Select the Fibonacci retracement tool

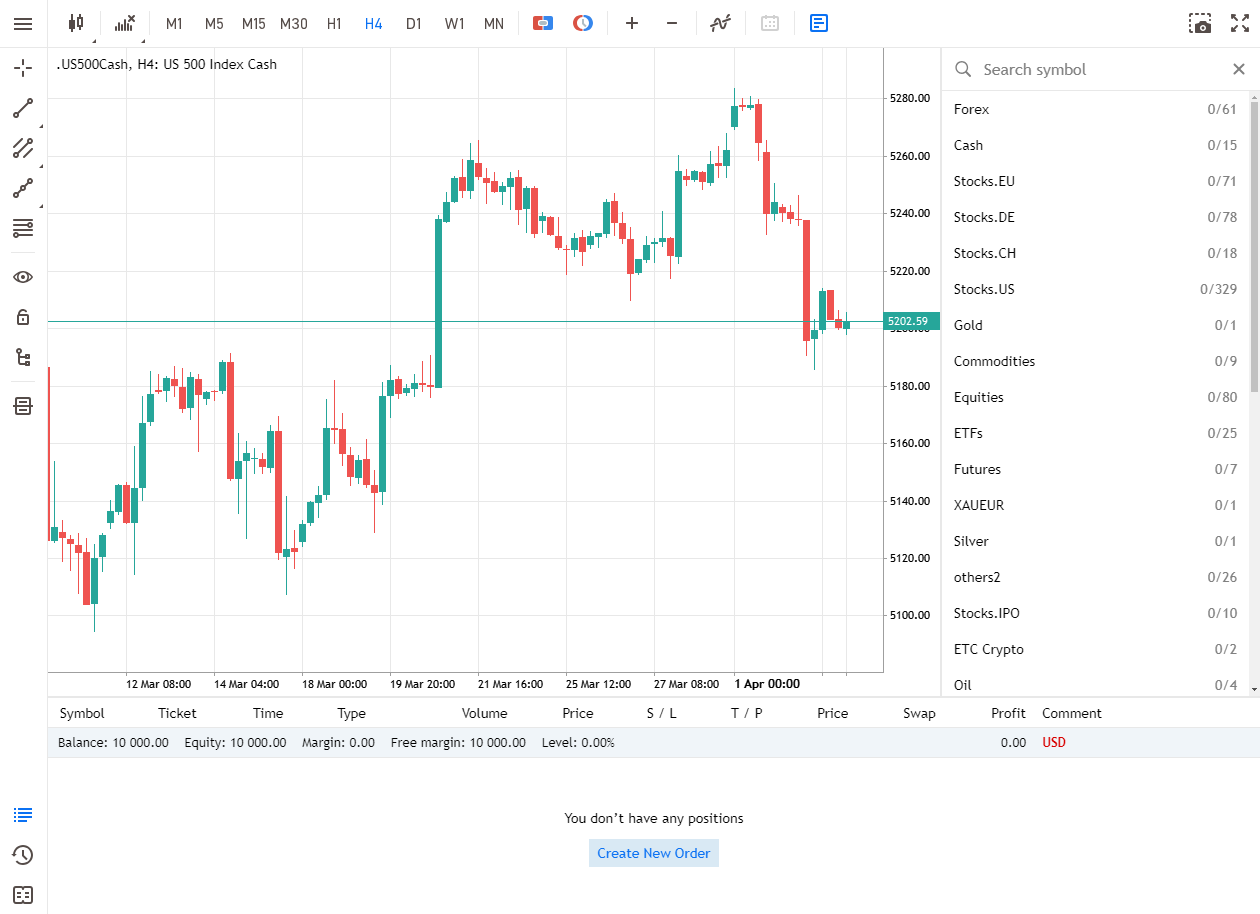coord(23,228)
